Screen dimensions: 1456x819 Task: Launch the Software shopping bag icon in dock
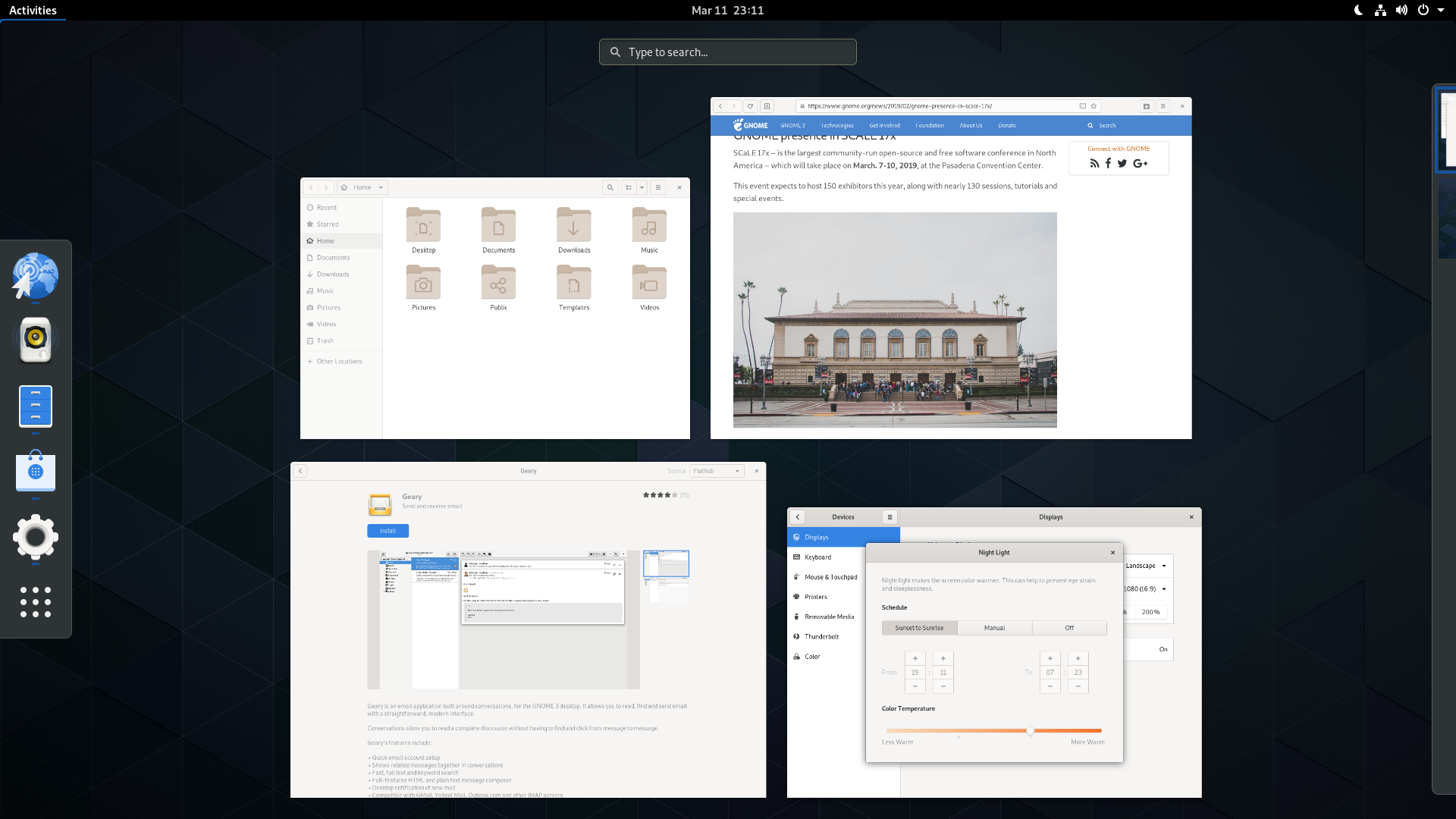[36, 471]
